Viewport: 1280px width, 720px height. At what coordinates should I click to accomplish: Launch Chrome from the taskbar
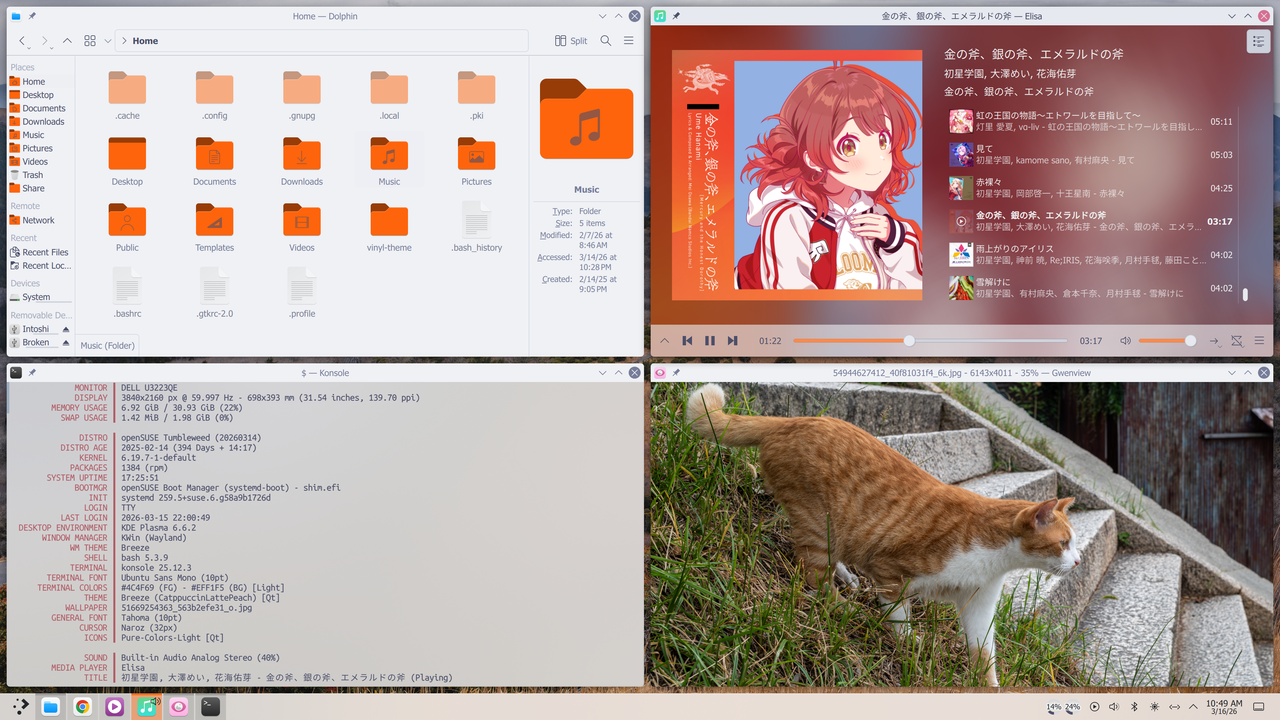click(x=83, y=706)
